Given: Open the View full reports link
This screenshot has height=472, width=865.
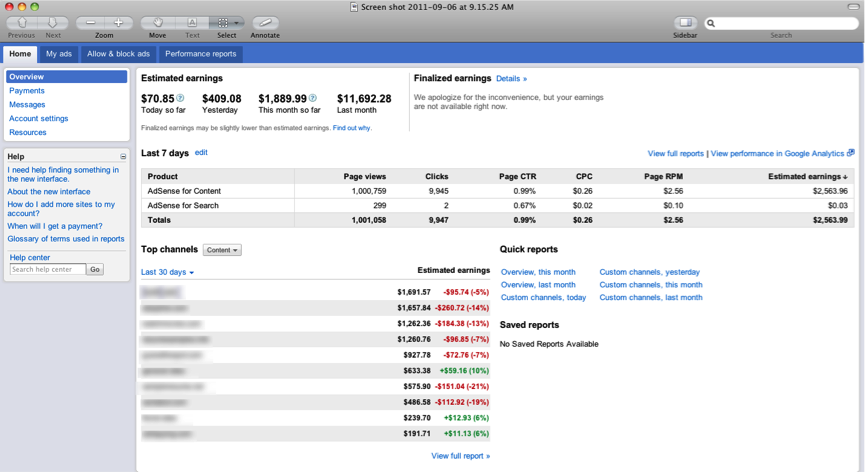Looking at the screenshot, I should [675, 154].
